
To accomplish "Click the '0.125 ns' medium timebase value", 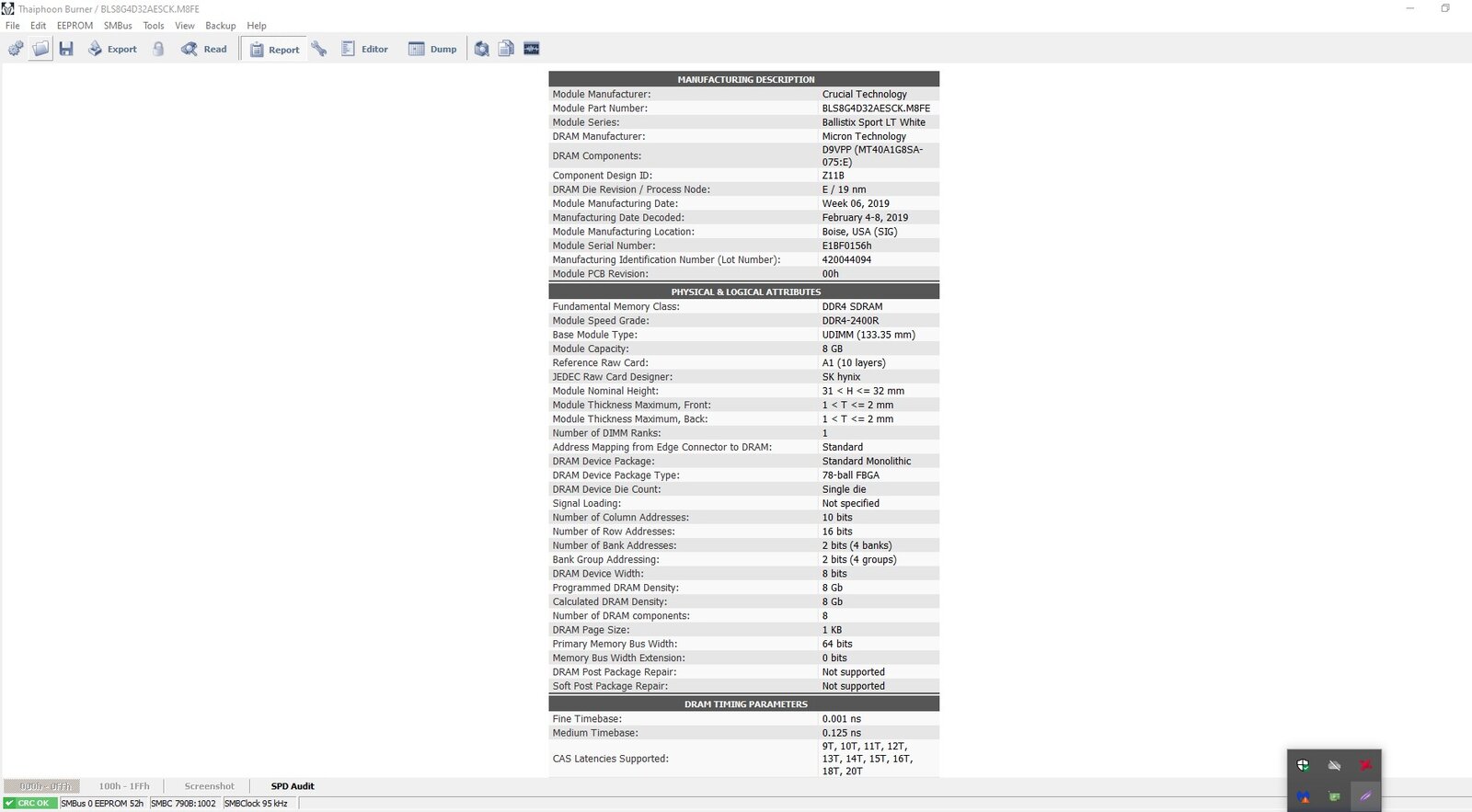I will [841, 733].
